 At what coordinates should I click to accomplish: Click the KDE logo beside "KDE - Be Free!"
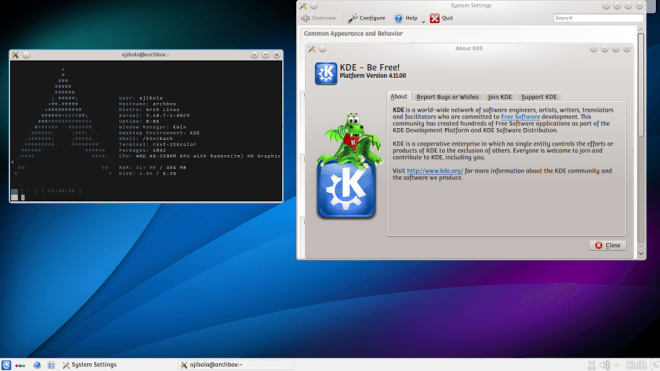[x=326, y=73]
